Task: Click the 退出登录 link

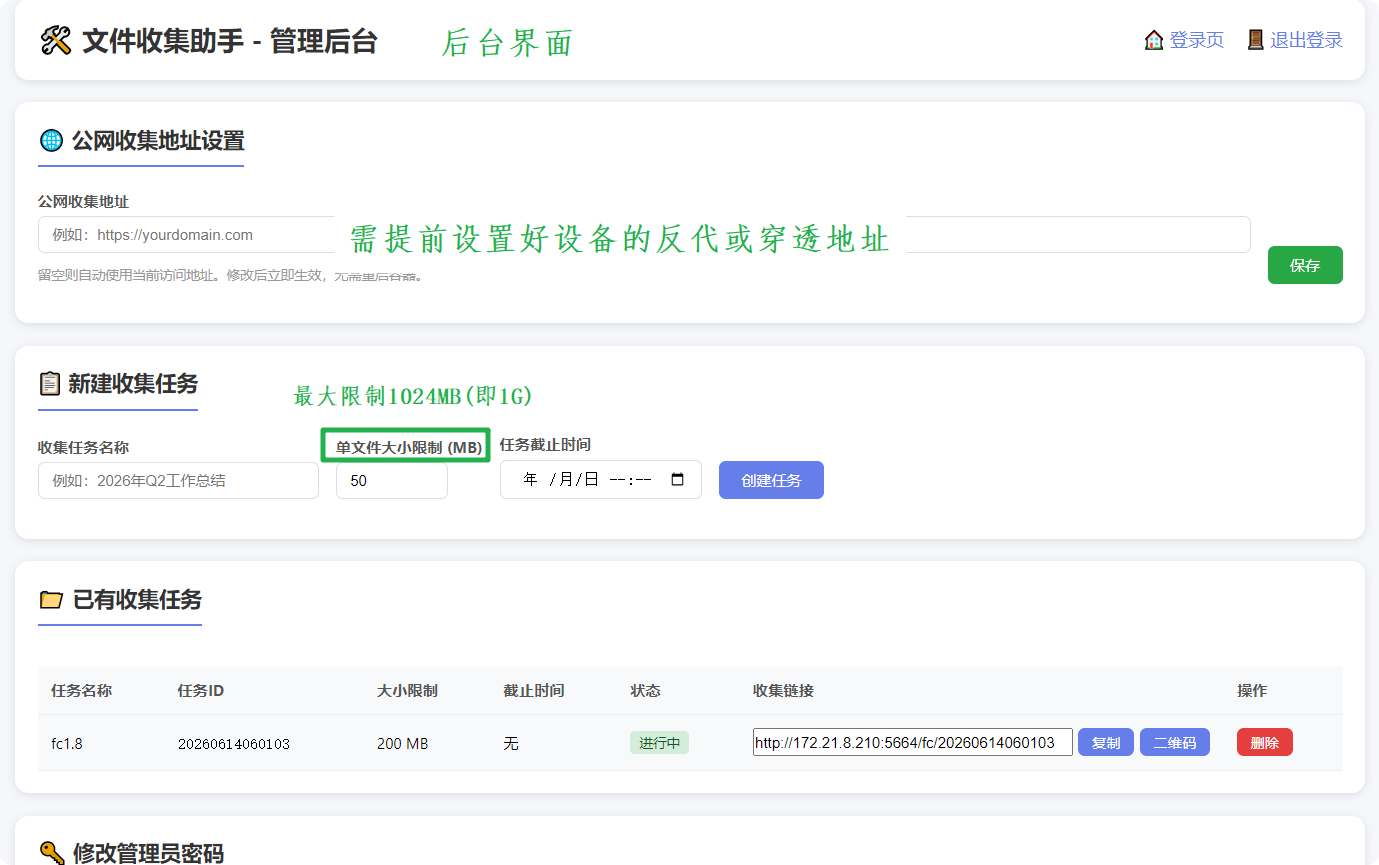Action: 1306,40
